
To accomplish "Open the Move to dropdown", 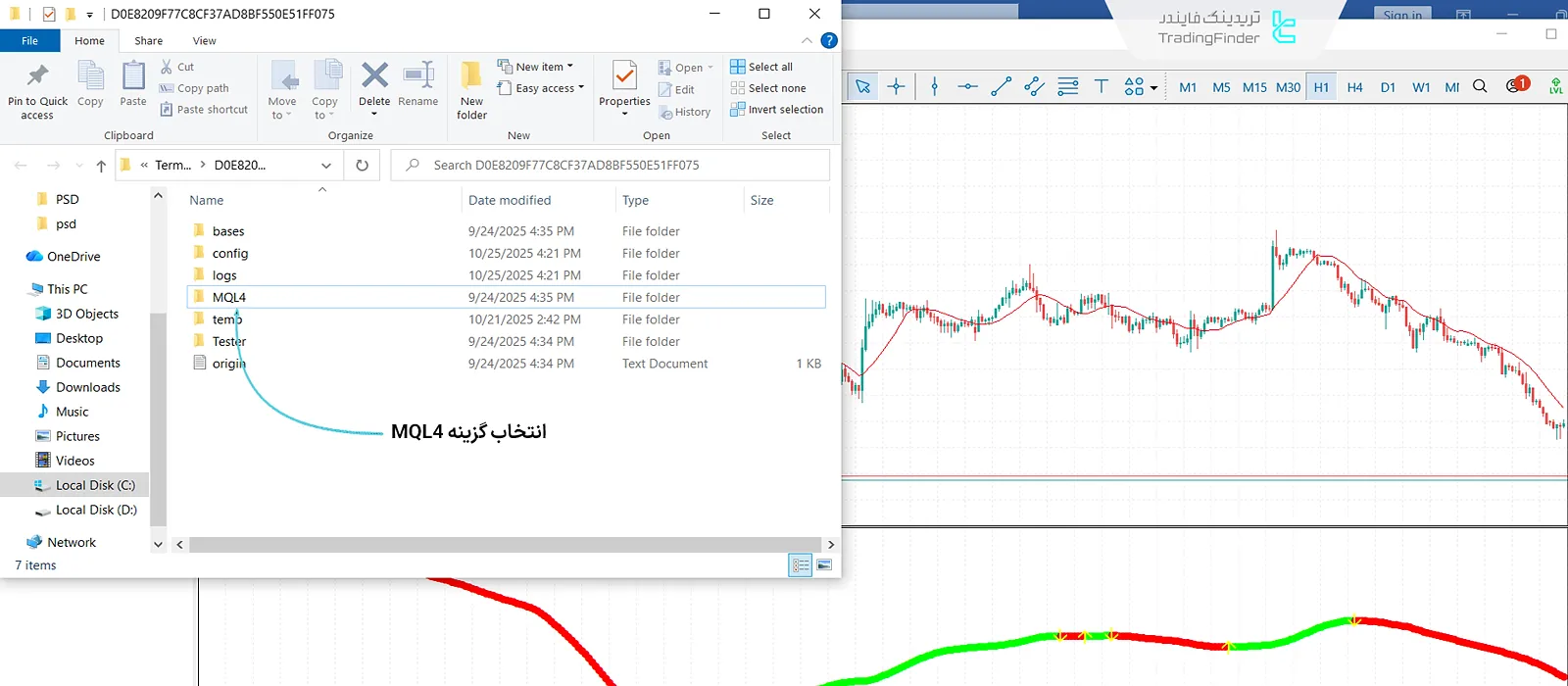I will click(282, 108).
